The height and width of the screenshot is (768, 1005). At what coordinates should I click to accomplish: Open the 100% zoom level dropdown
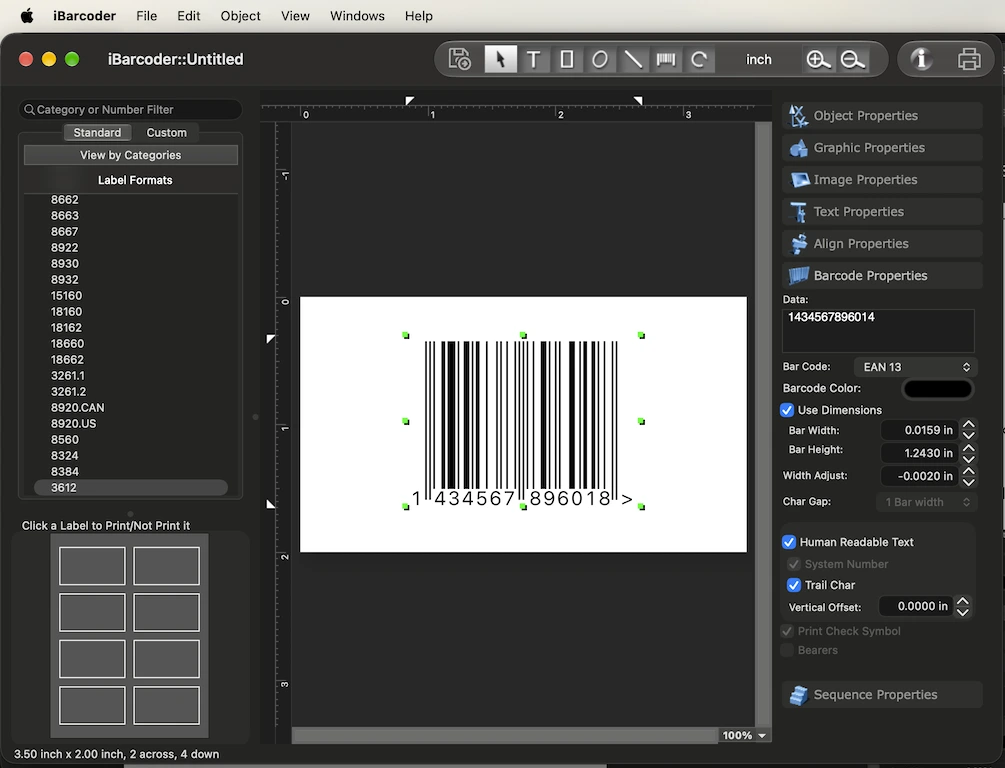[x=745, y=735]
